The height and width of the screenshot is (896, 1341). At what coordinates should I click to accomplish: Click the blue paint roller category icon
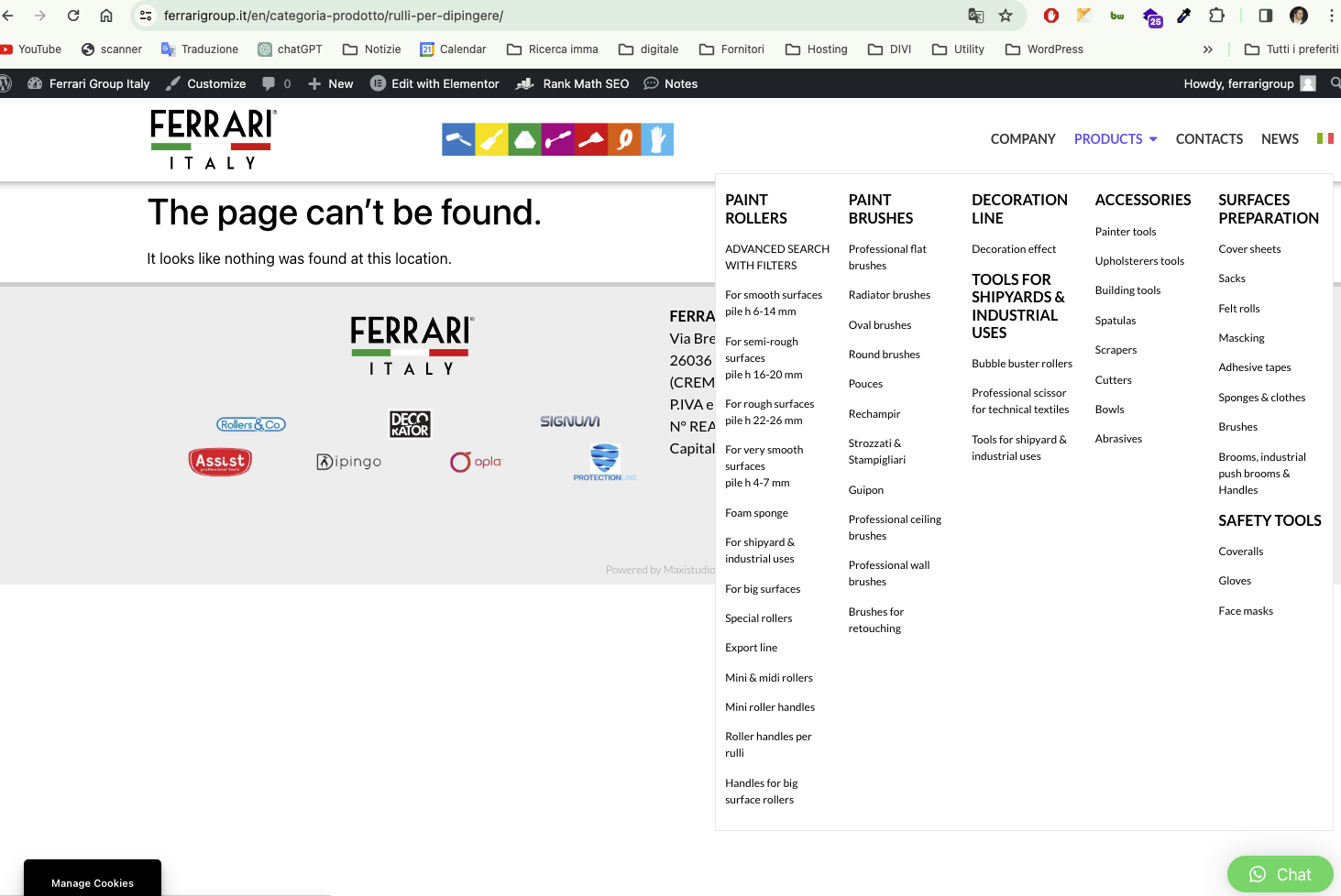(458, 139)
